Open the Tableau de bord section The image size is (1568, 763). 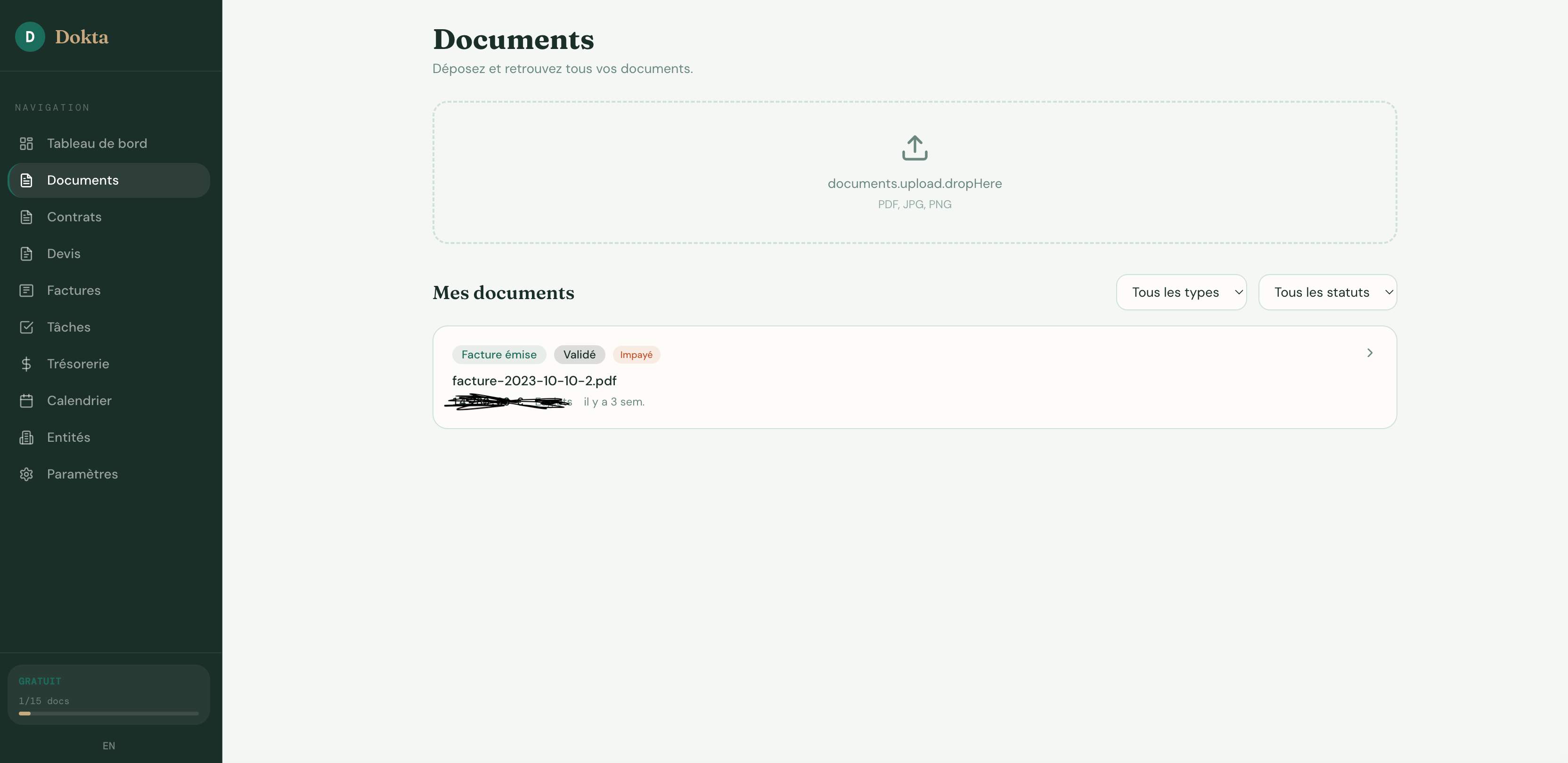(97, 143)
